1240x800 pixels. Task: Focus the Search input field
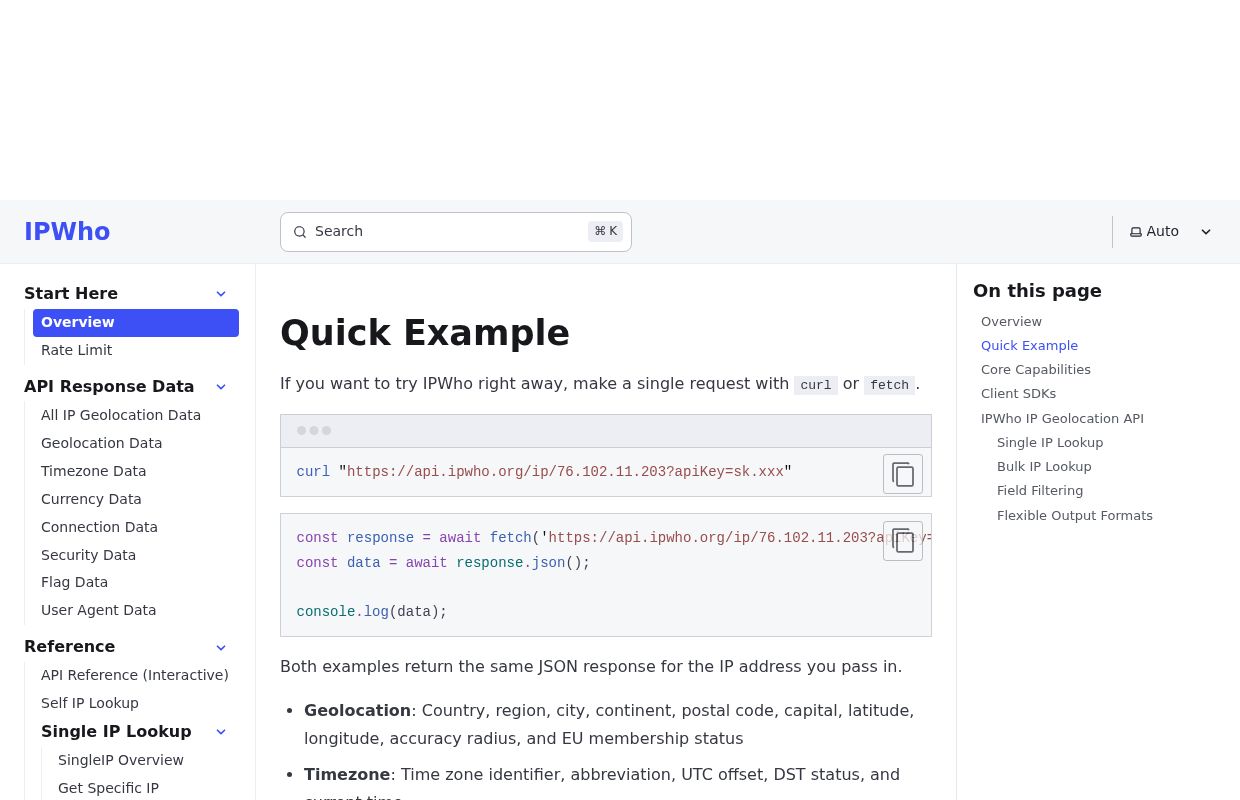456,232
